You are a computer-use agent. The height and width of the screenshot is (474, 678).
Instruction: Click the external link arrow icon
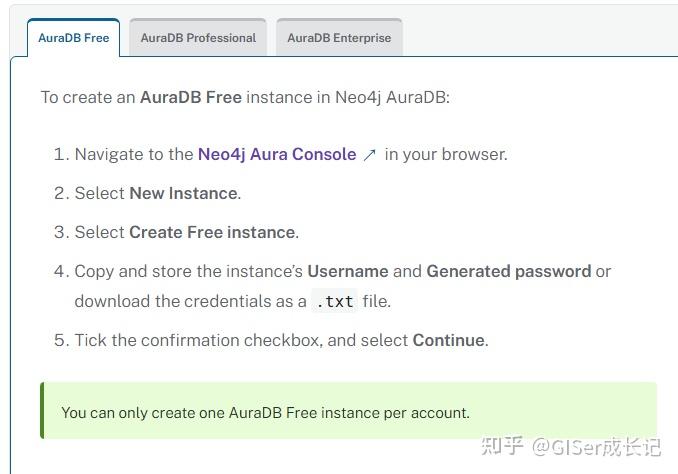point(370,155)
